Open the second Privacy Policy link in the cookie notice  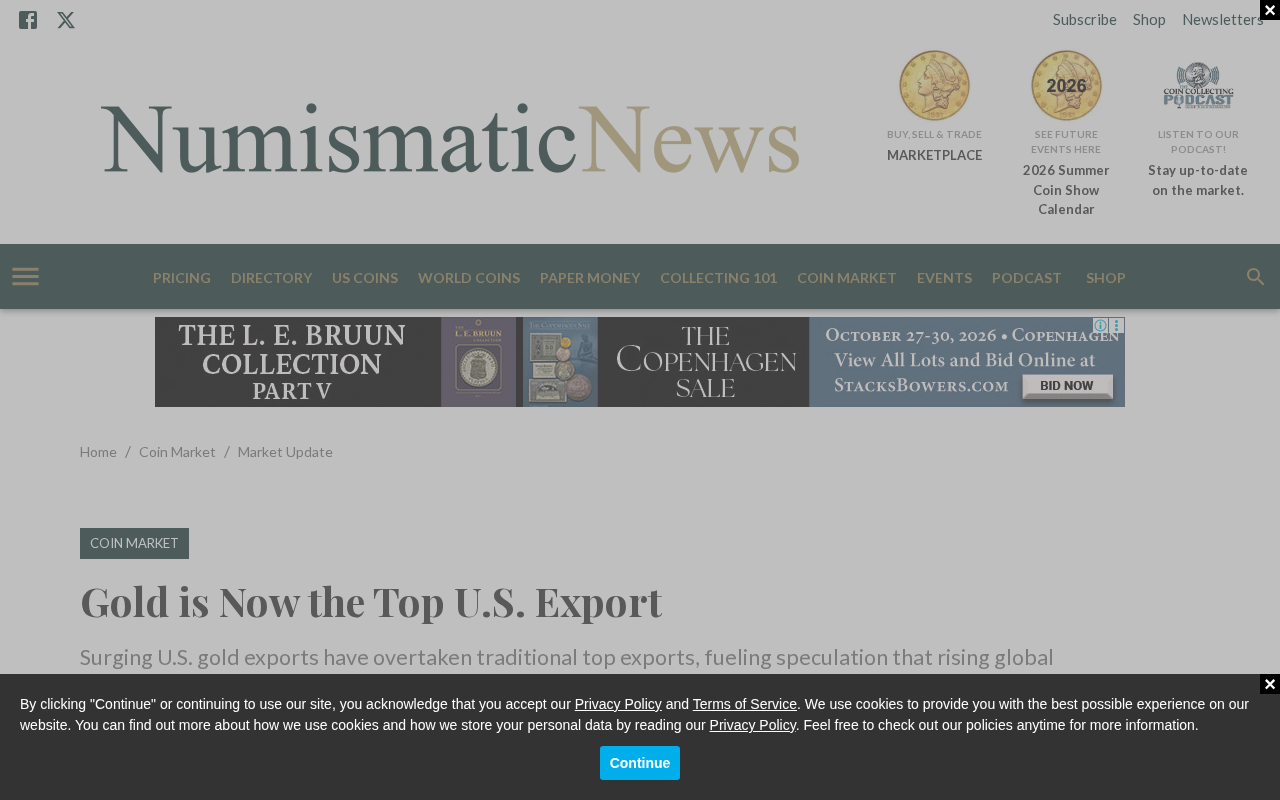pyautogui.click(x=753, y=725)
